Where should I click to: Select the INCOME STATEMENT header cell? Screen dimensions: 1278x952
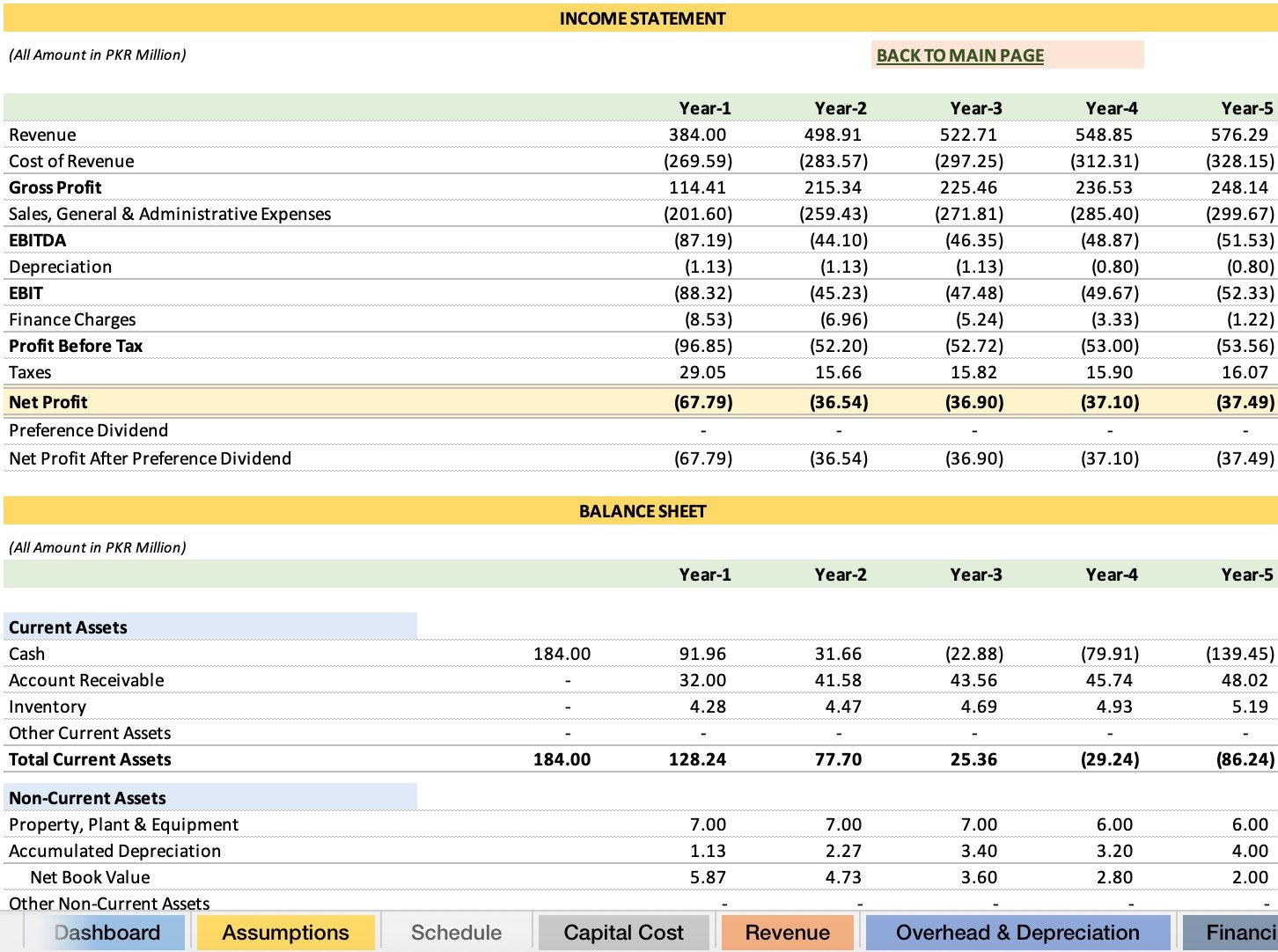[642, 18]
